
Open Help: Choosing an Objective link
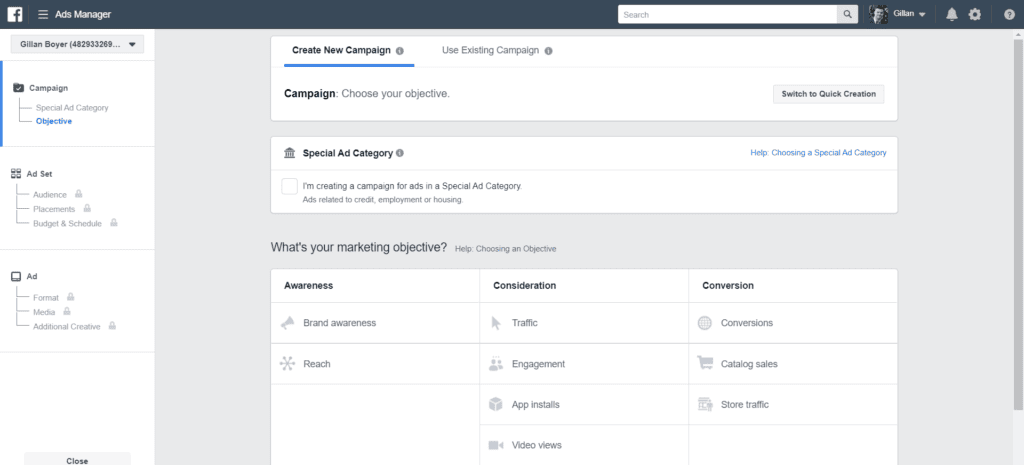[505, 249]
